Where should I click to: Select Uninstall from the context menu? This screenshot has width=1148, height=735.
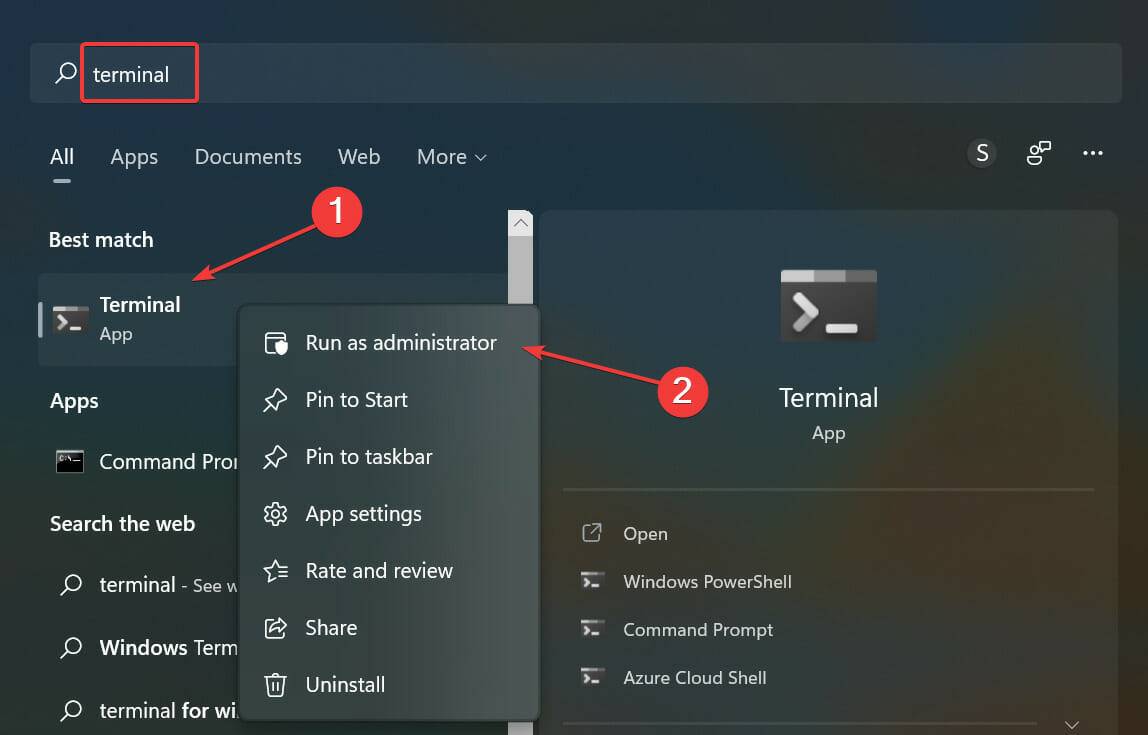tap(345, 684)
